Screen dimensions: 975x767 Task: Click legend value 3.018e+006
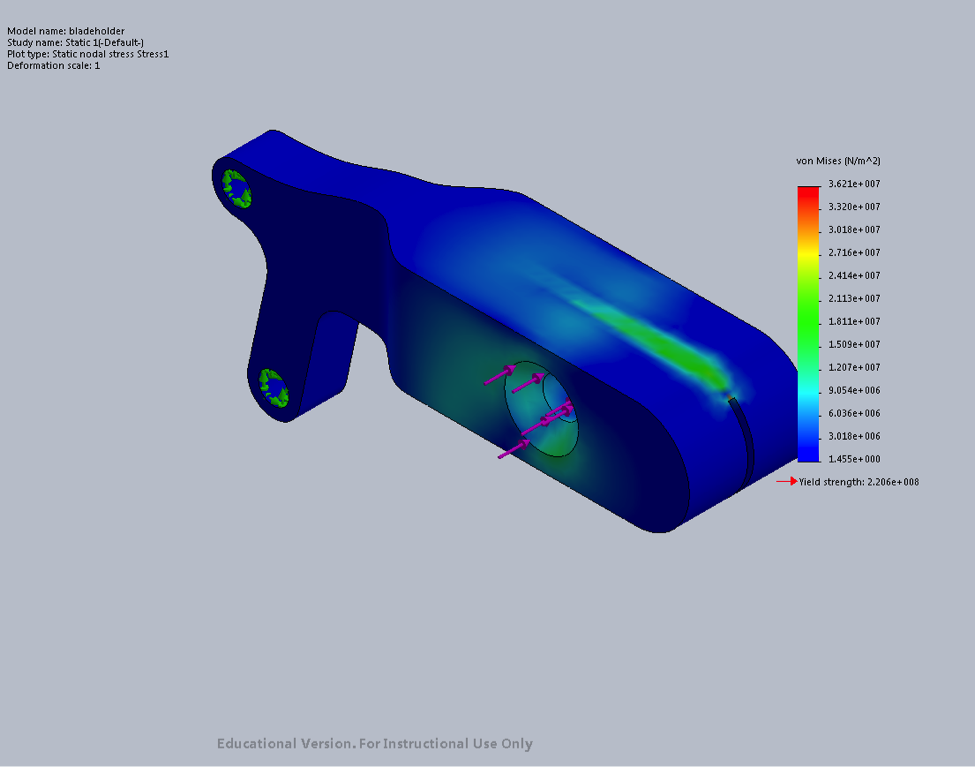click(x=854, y=437)
